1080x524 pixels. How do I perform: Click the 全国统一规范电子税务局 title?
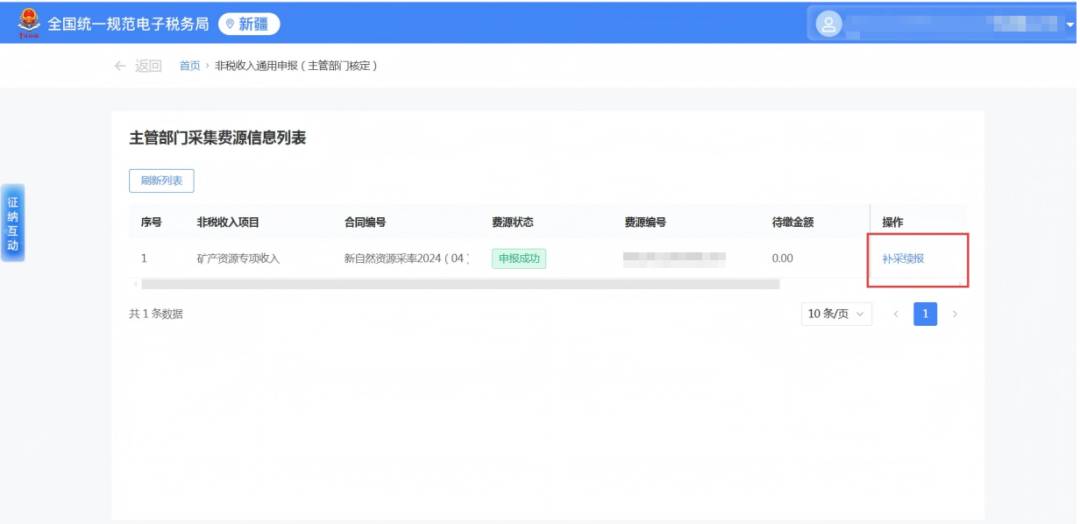click(x=128, y=24)
